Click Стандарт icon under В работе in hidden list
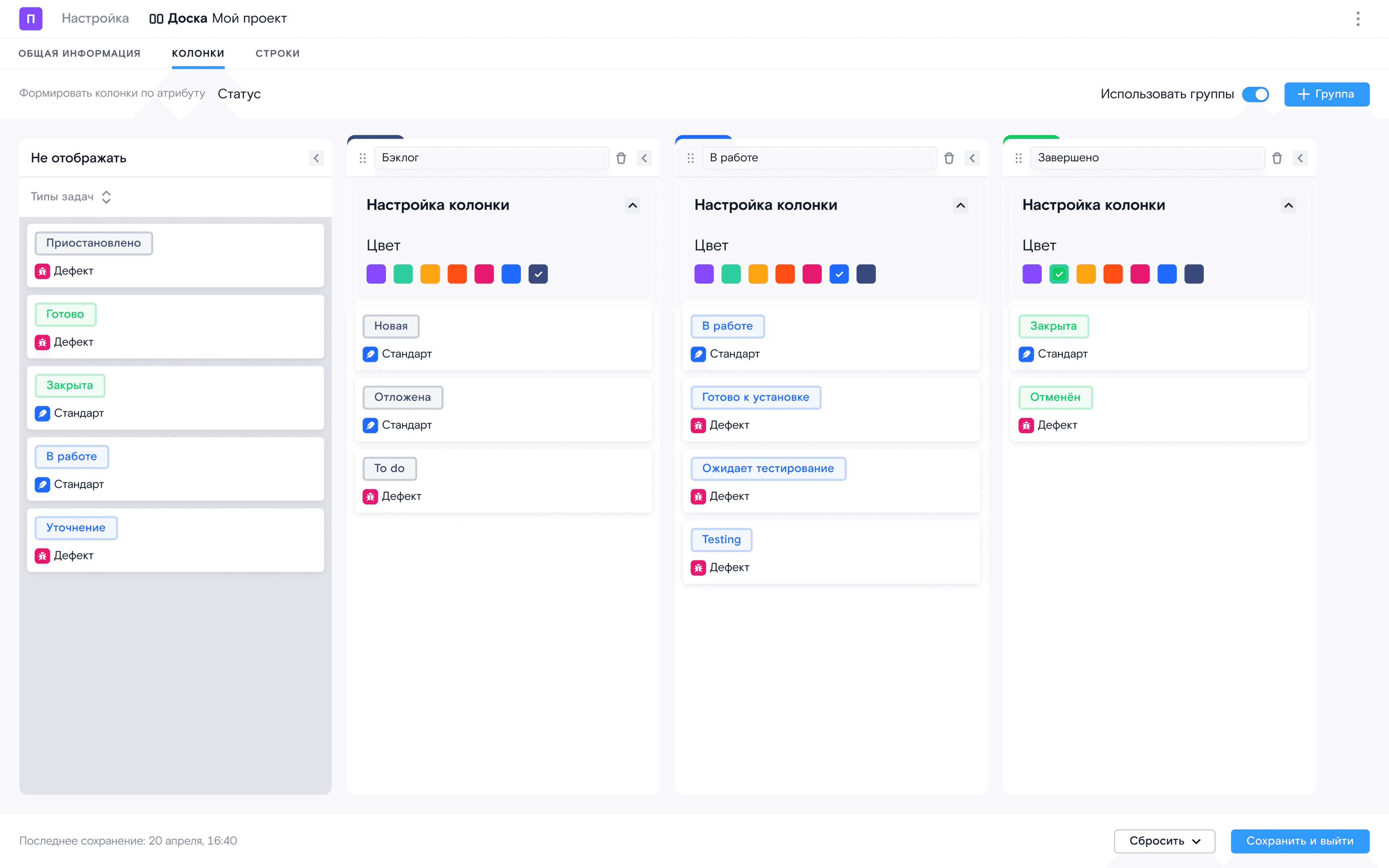1389x868 pixels. coord(42,485)
